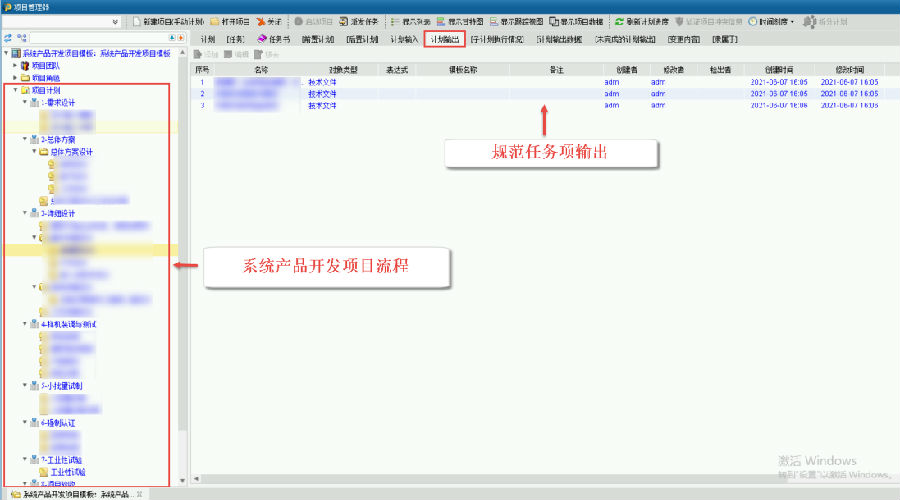Screen dimensions: 900x500
Task: Click the 移除 icon in the output toolbar
Action: point(258,54)
